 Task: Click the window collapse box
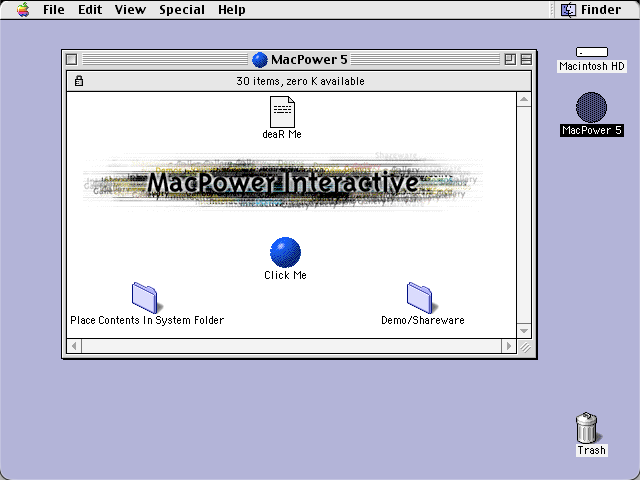(x=526, y=60)
